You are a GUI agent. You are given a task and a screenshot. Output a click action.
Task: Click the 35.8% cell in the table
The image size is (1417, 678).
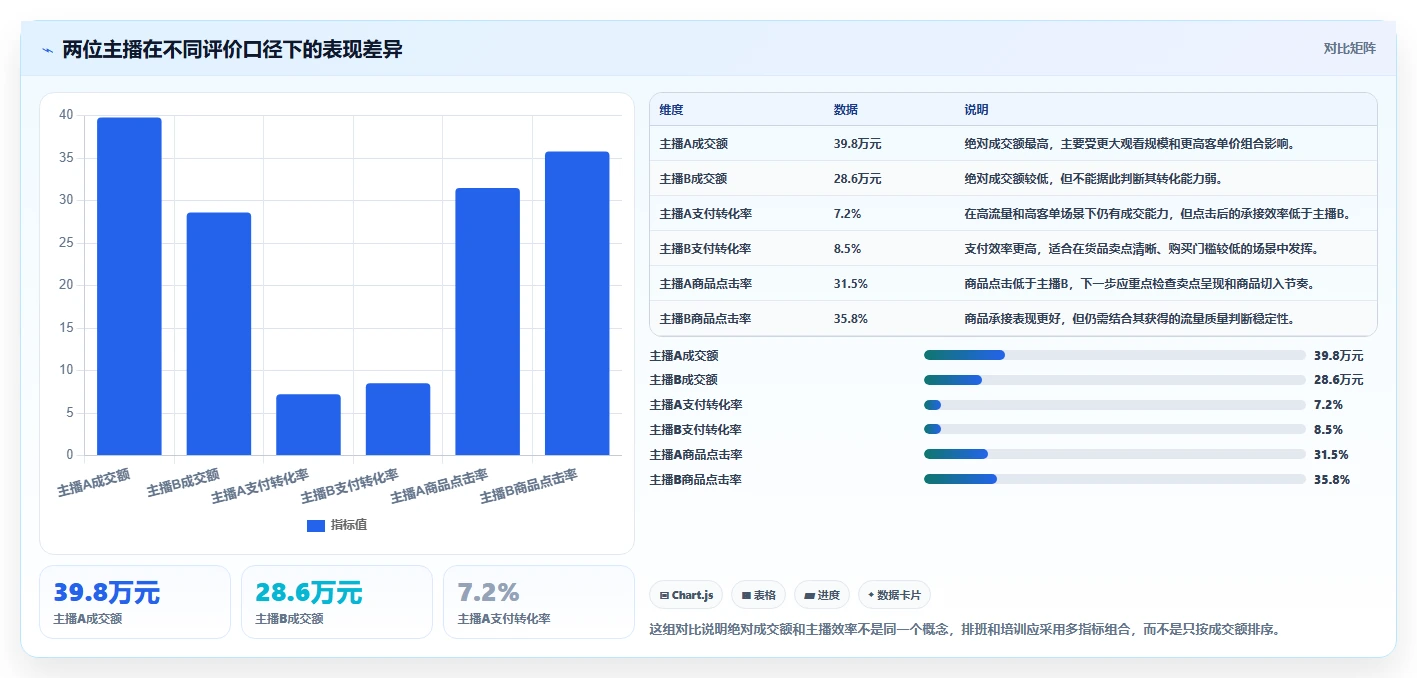pyautogui.click(x=850, y=319)
